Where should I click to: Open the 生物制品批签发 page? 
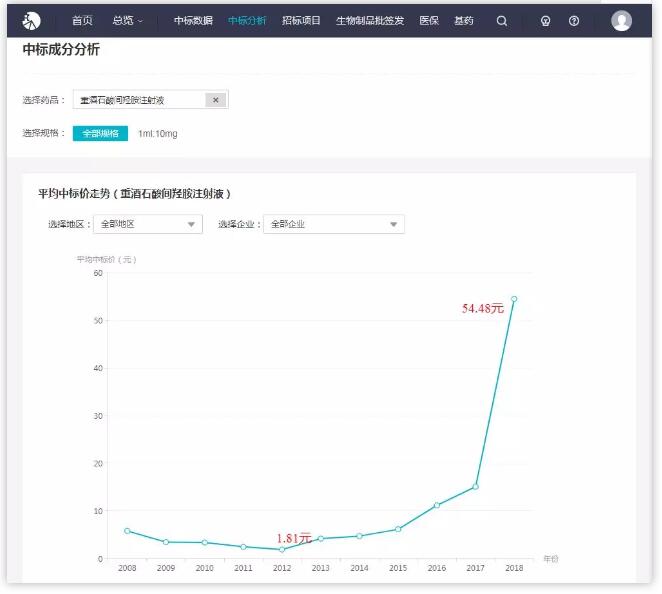tap(370, 20)
